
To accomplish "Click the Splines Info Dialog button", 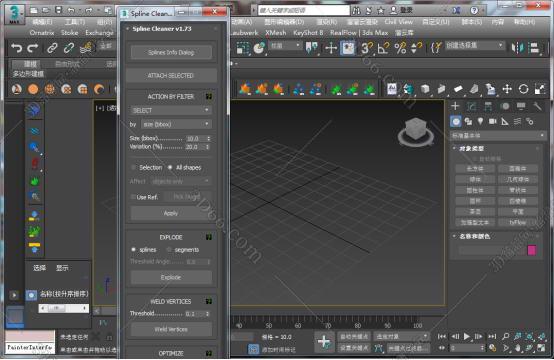I will [x=171, y=52].
